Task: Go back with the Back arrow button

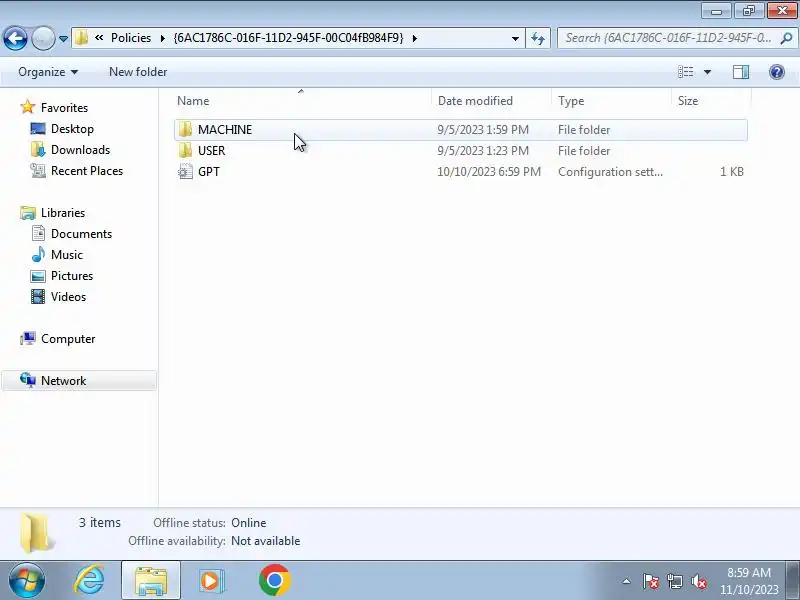Action: [15, 38]
